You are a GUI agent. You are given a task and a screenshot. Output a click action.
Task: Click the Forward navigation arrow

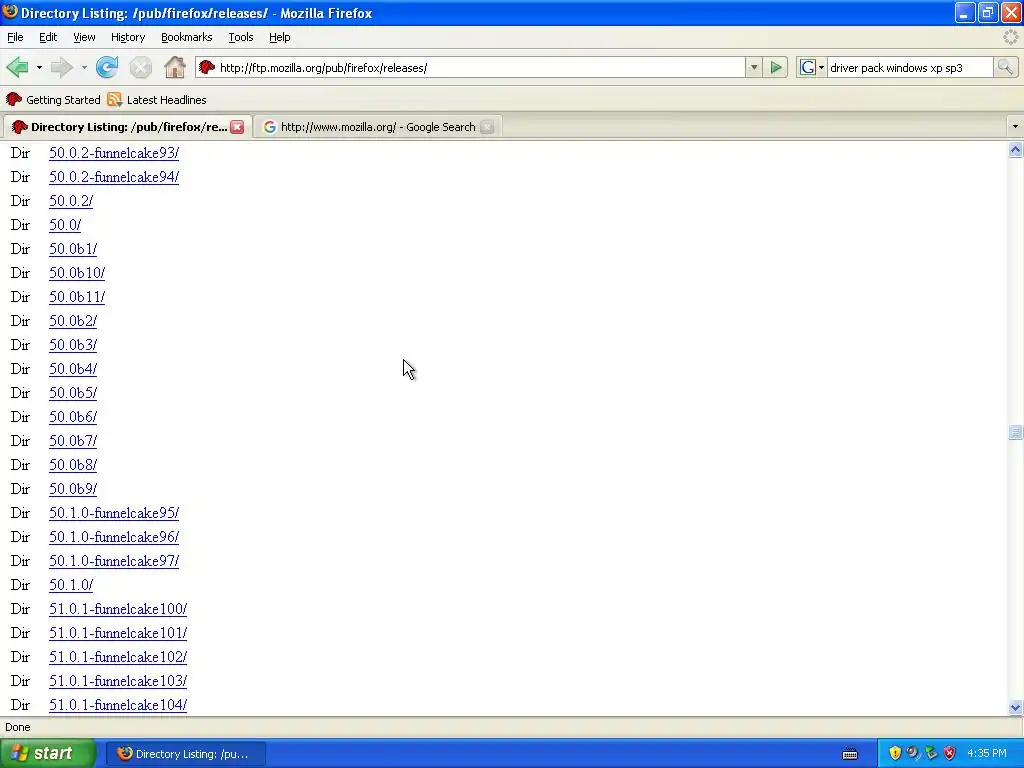point(61,67)
